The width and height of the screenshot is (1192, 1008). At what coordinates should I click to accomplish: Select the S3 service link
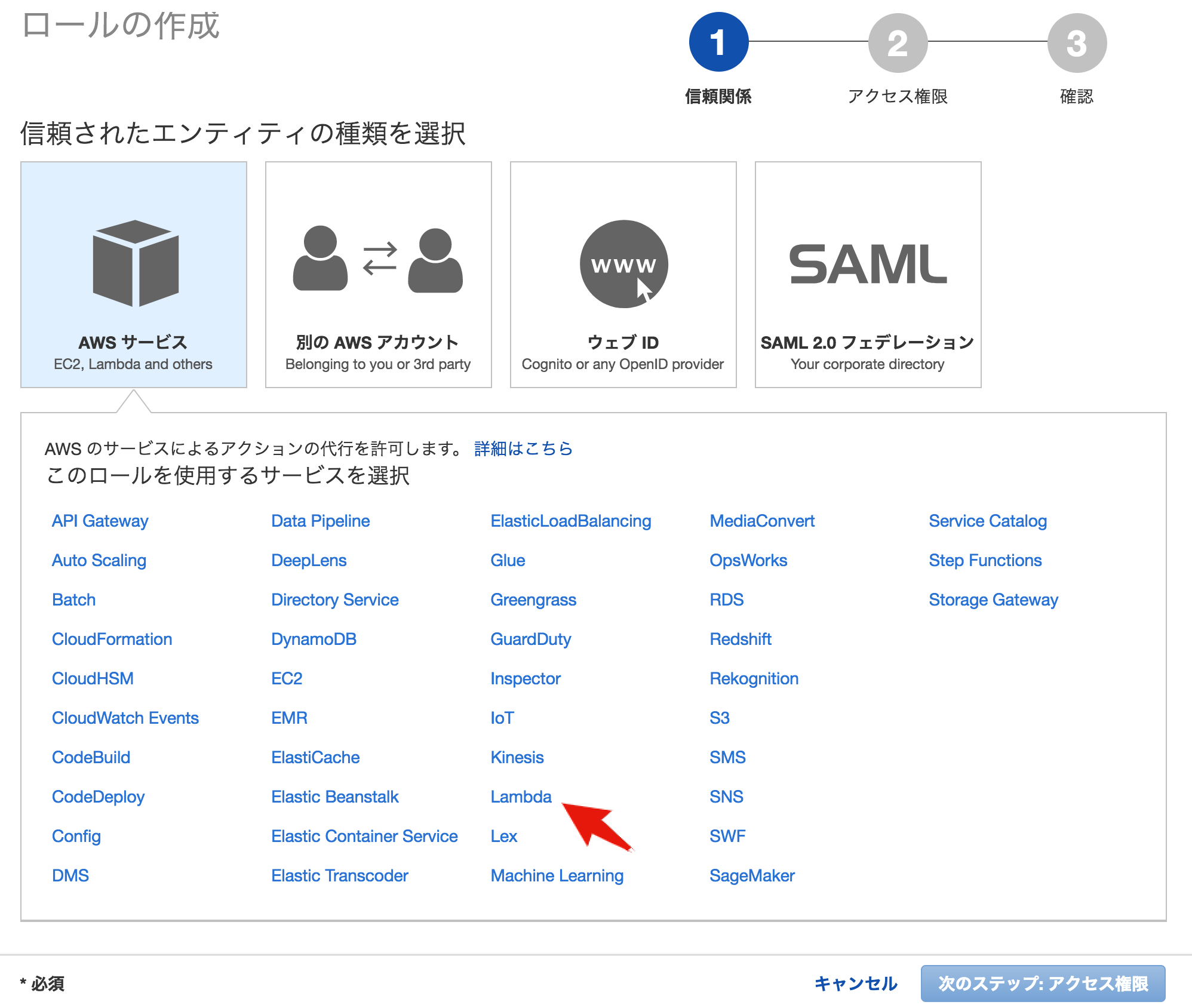coord(719,718)
